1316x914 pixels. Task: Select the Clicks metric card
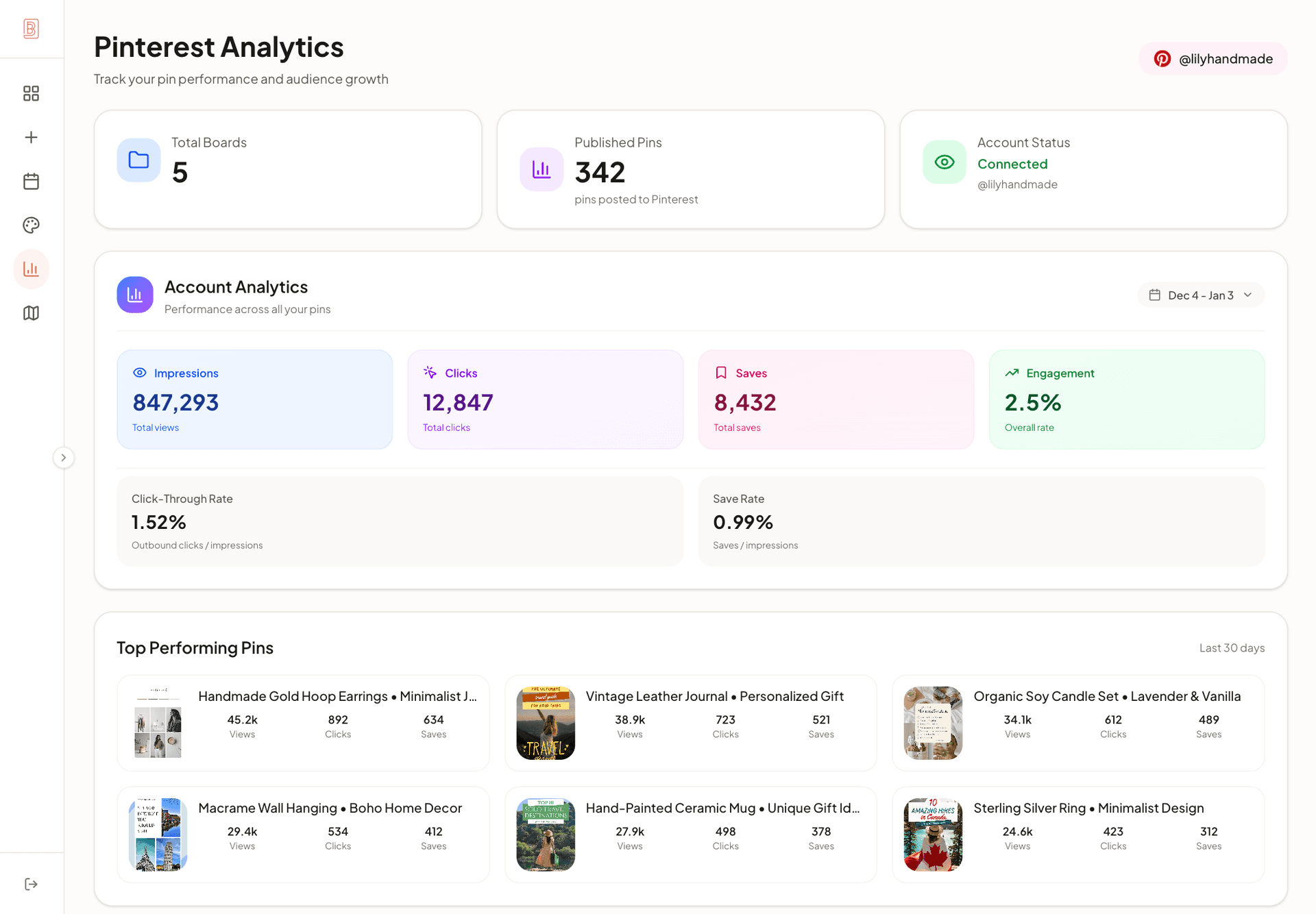point(545,399)
